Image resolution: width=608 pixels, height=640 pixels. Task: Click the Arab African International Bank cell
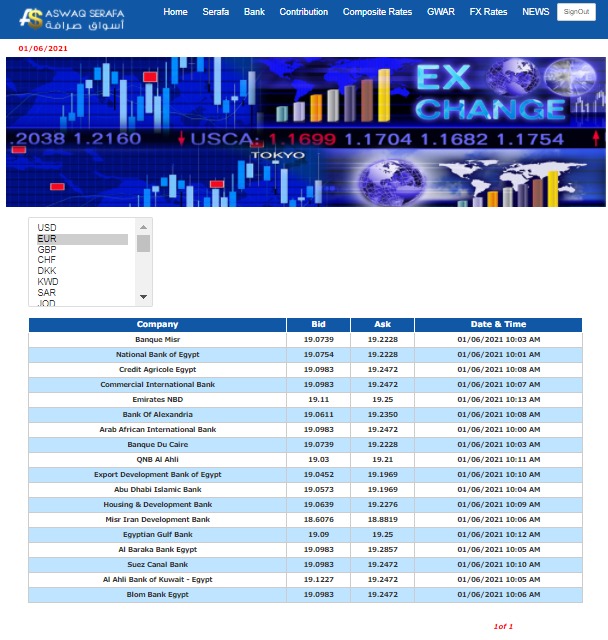tap(158, 430)
